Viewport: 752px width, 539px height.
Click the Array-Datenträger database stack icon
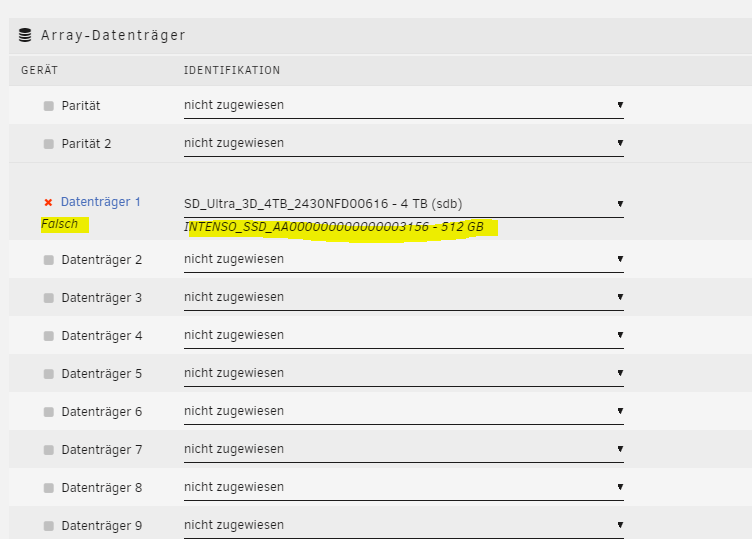[x=25, y=35]
